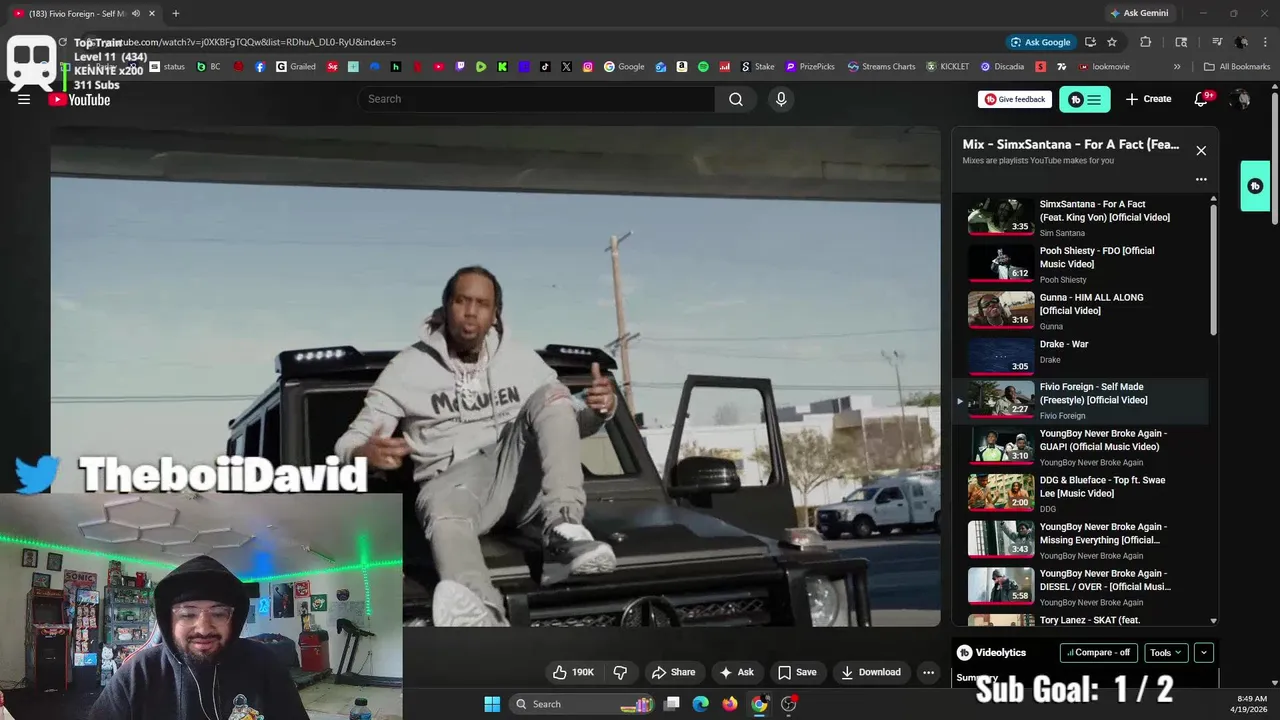This screenshot has height=720, width=1280.
Task: Click the Ask button below the video
Action: coord(737,672)
